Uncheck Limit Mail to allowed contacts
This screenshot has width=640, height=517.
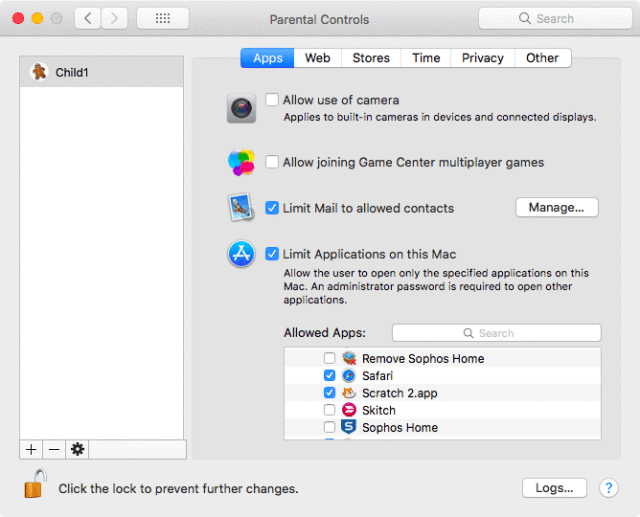pos(272,208)
